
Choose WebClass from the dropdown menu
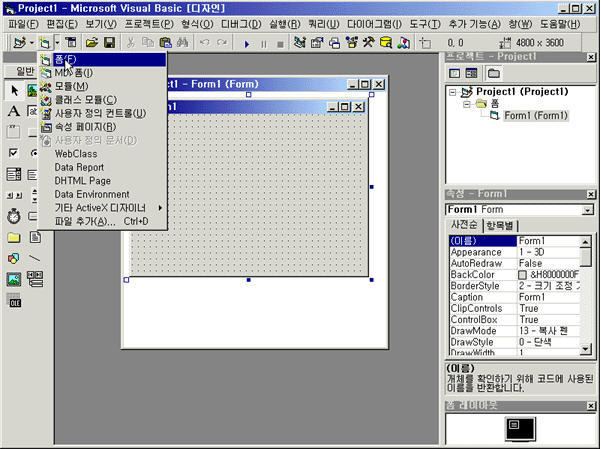tap(102, 154)
